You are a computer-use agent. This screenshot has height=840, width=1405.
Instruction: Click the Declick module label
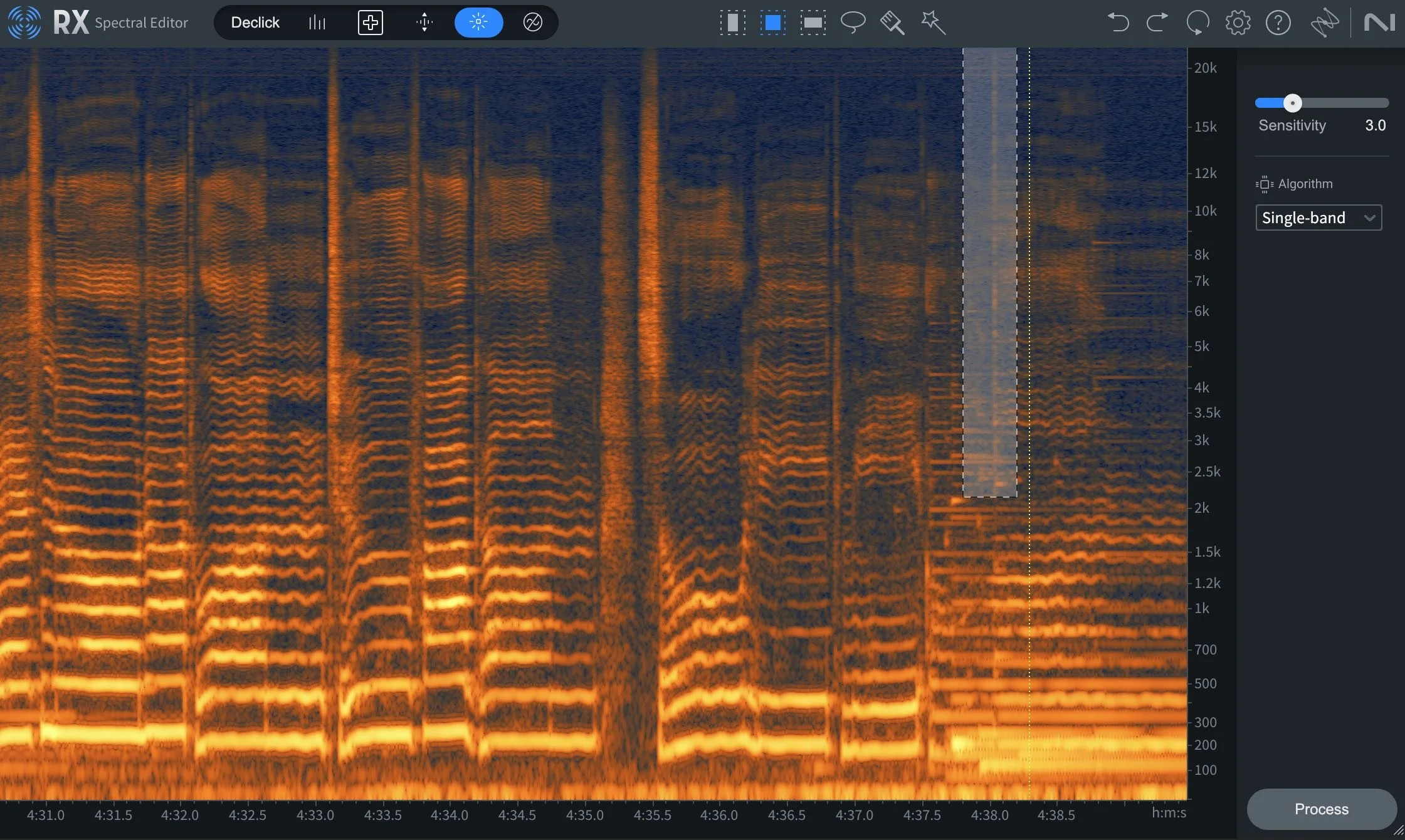point(255,23)
